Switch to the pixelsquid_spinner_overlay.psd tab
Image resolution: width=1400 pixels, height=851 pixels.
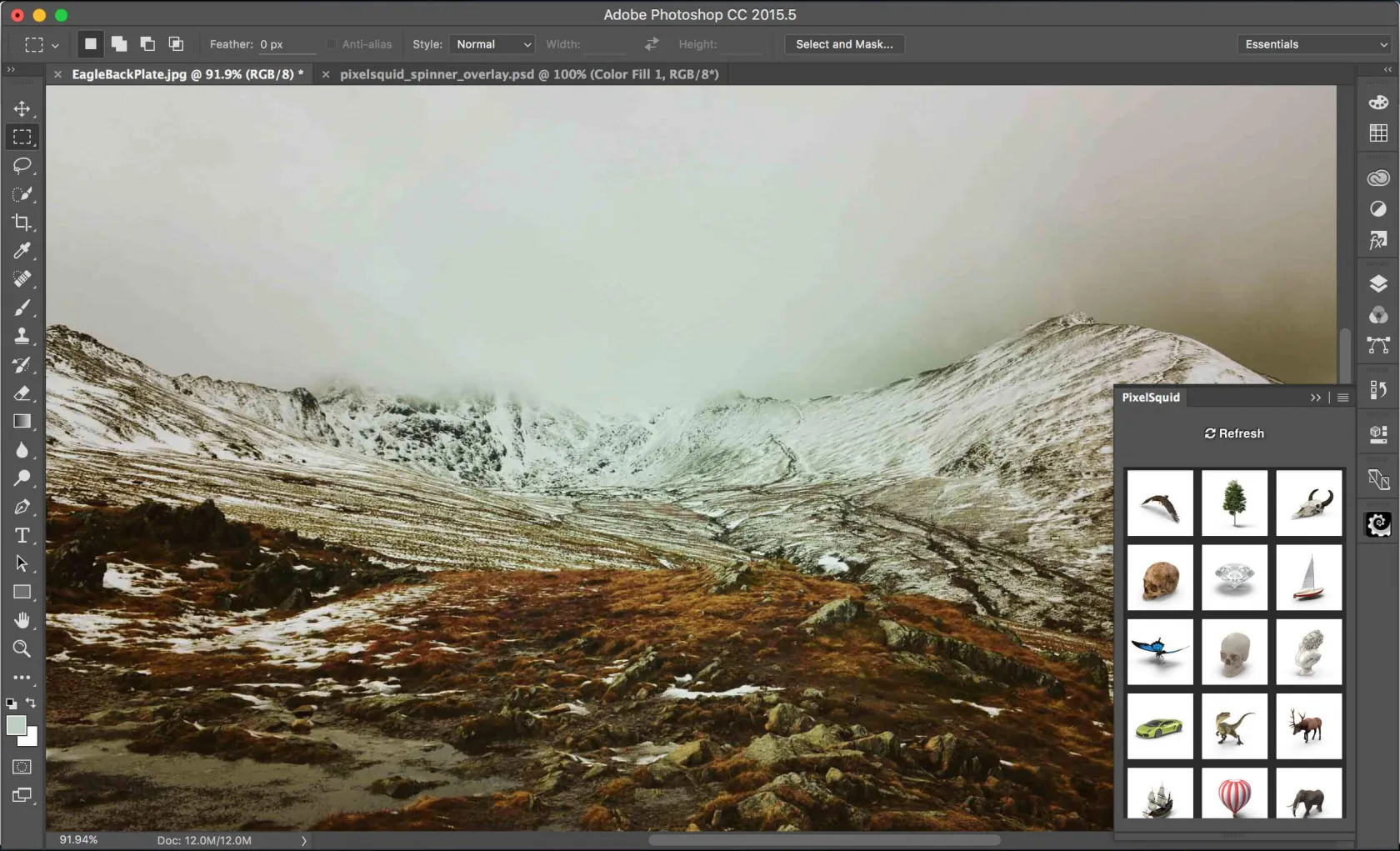[x=528, y=74]
